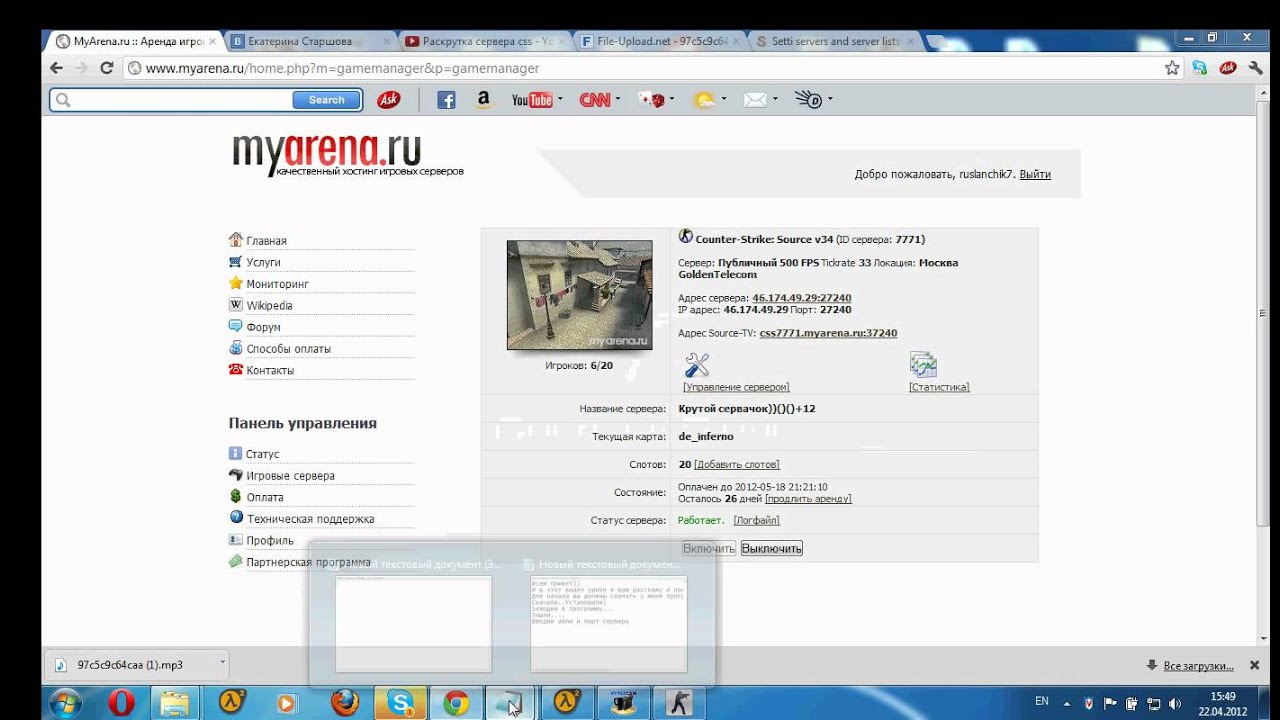Open Opera from the taskbar
The width and height of the screenshot is (1280, 720).
[x=121, y=703]
